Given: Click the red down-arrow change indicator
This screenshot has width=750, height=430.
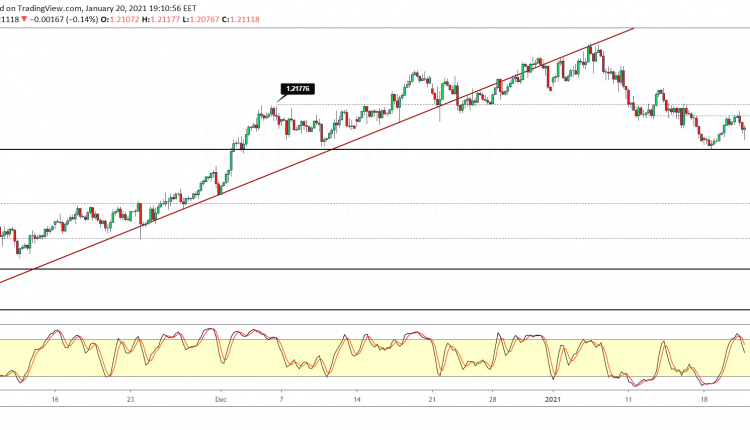Looking at the screenshot, I should tap(24, 20).
